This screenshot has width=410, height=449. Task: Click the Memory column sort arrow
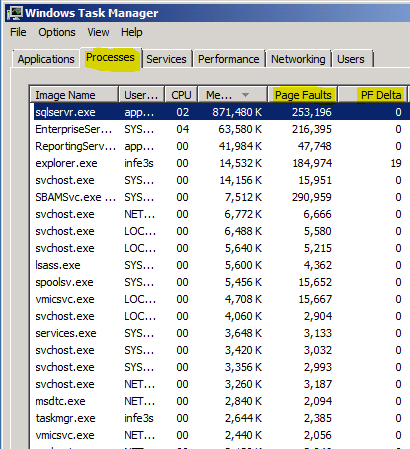[x=245, y=95]
